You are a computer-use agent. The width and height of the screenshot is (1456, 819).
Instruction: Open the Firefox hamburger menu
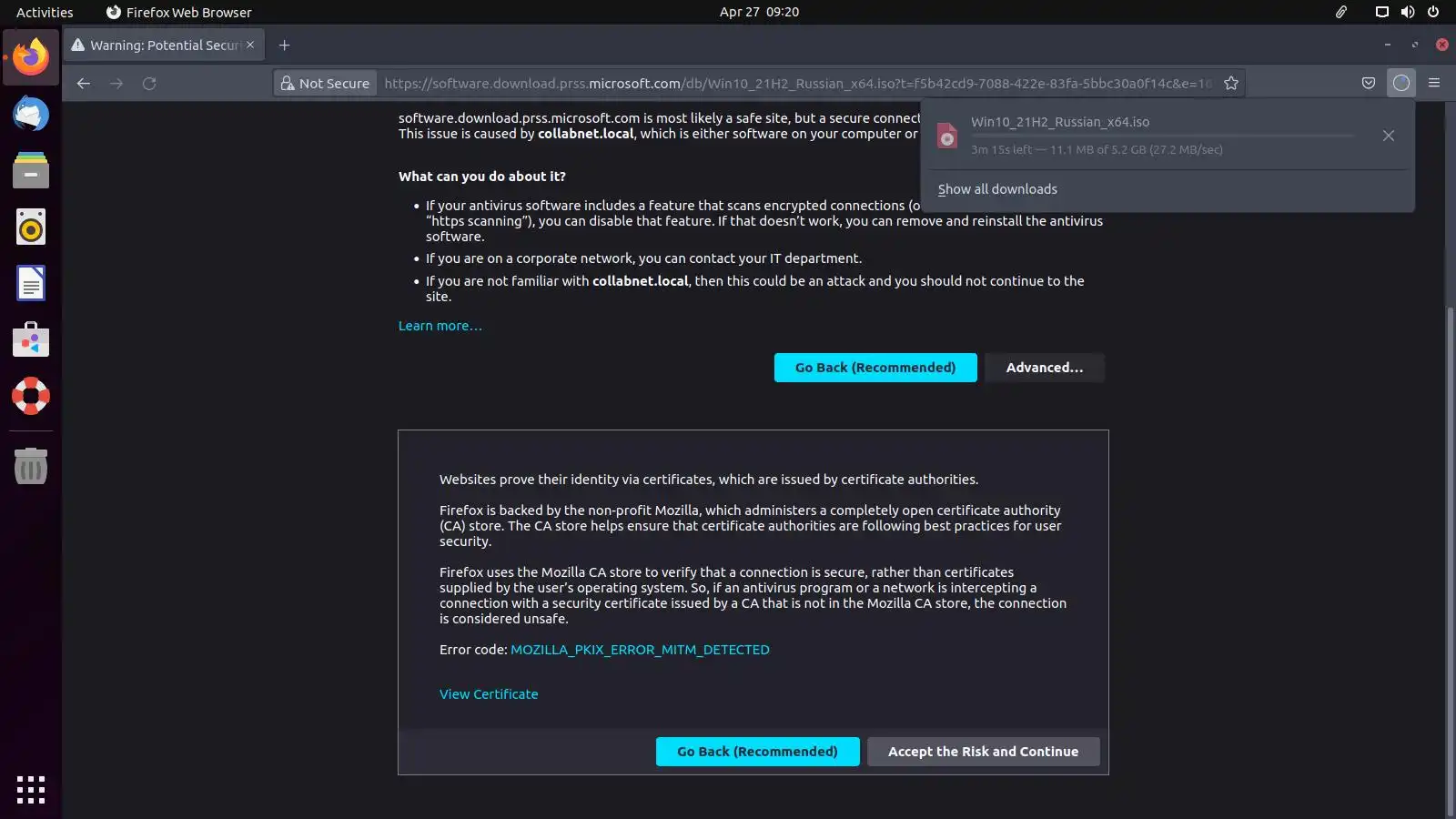tap(1434, 83)
